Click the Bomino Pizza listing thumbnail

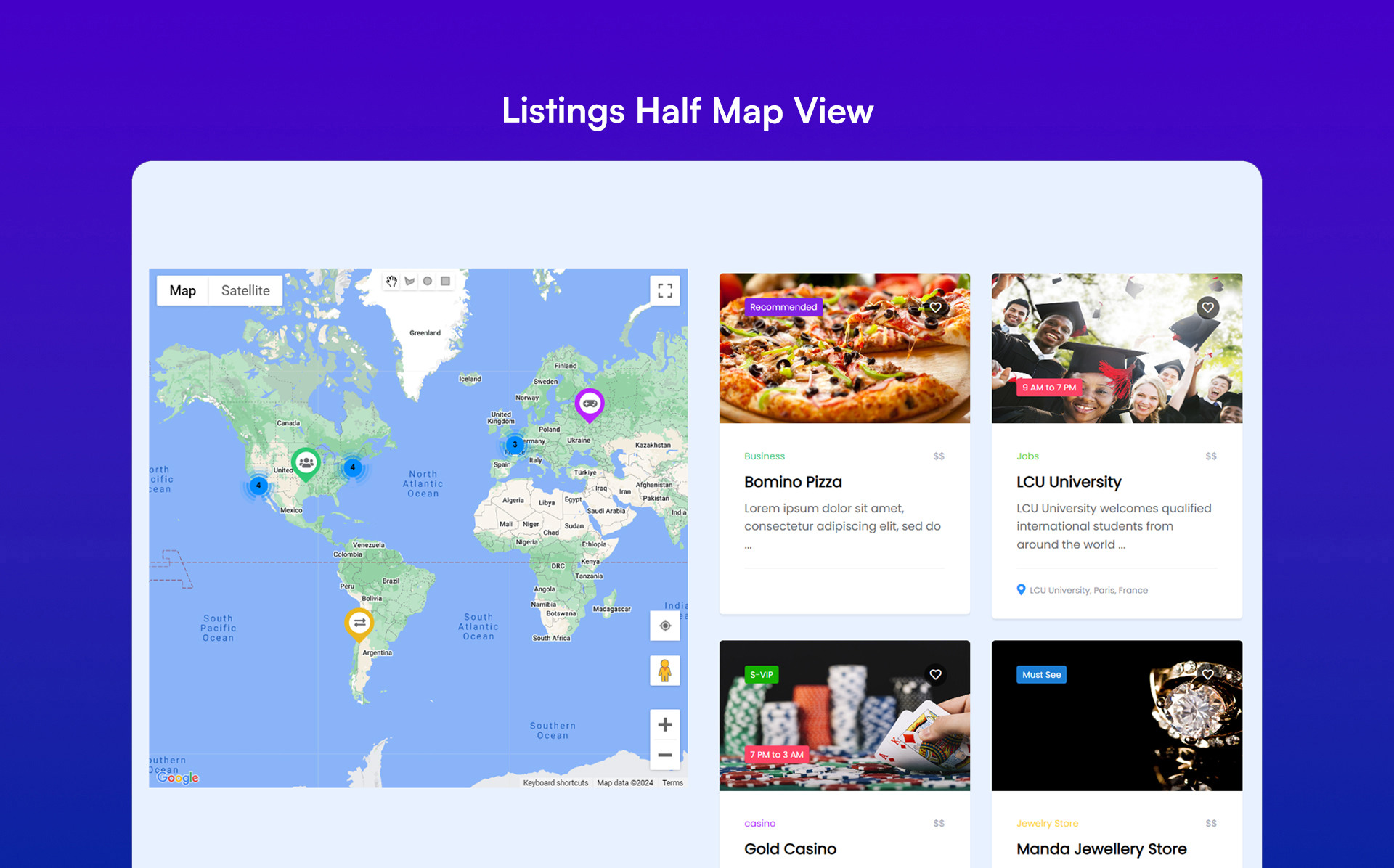[x=844, y=348]
